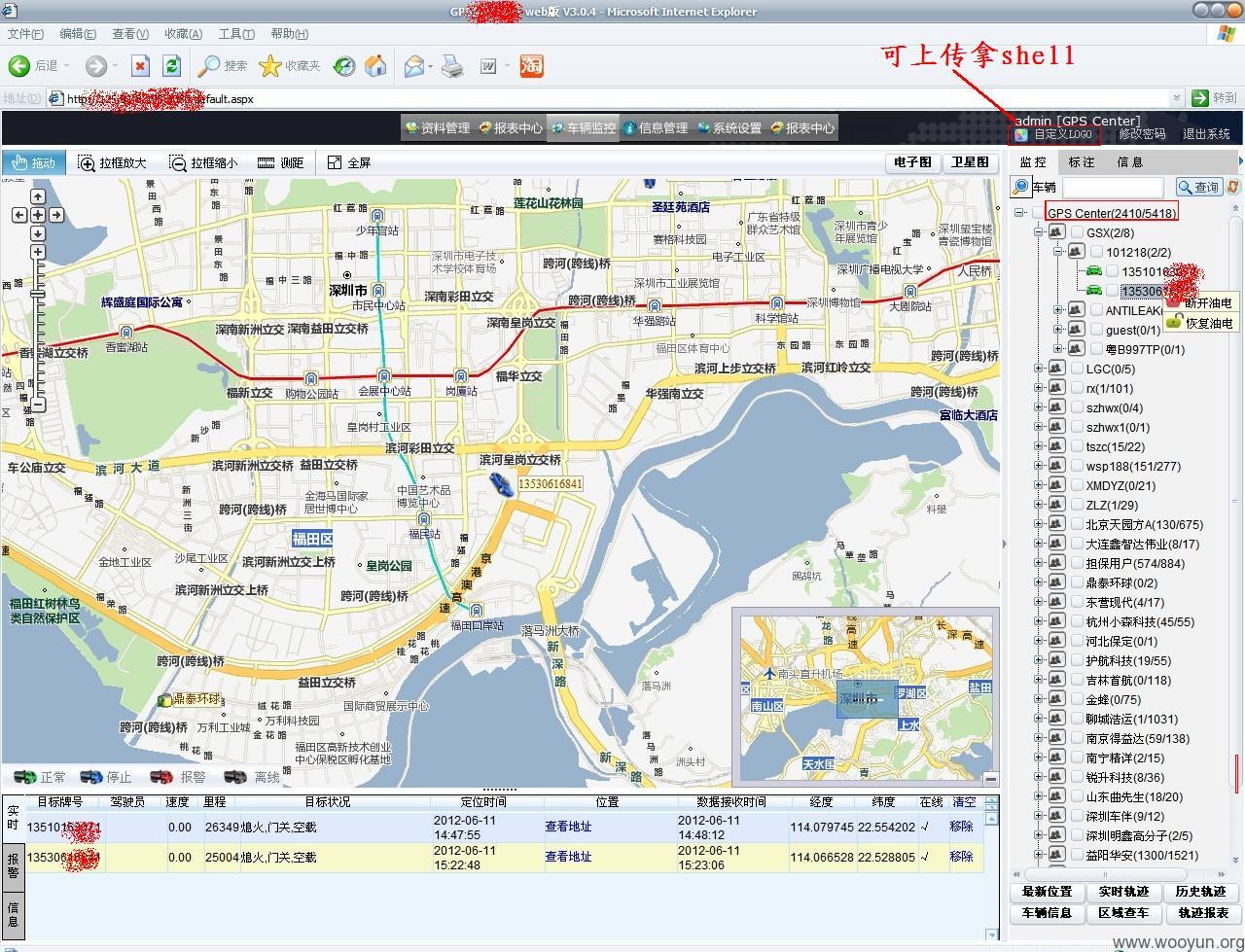Image resolution: width=1245 pixels, height=952 pixels.
Task: Click the blue car marker on the map
Action: (x=502, y=484)
